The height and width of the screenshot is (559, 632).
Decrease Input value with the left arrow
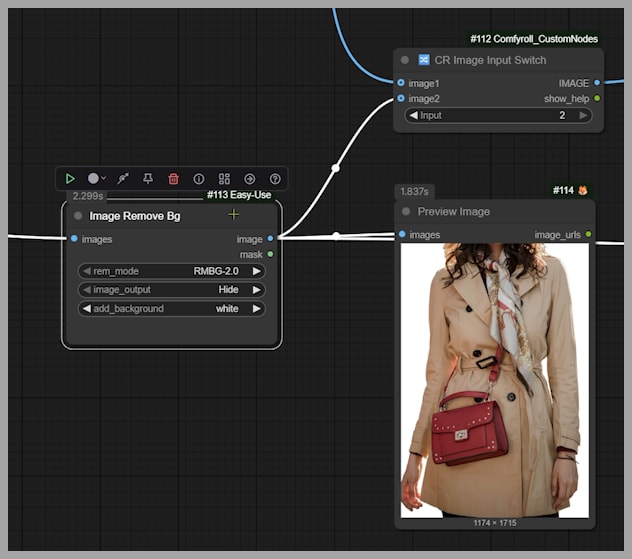pos(413,116)
